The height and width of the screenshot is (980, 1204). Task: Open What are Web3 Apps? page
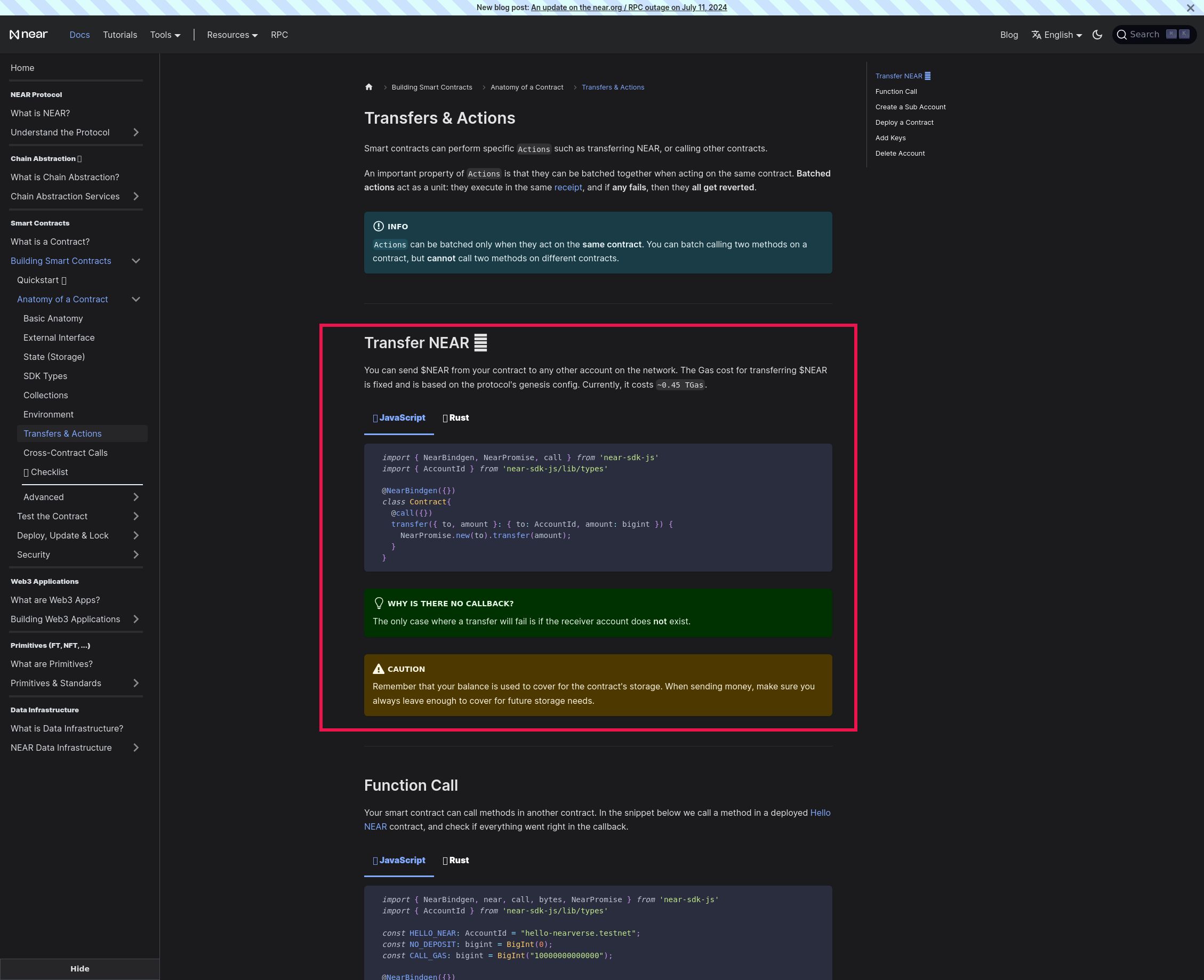pos(55,600)
